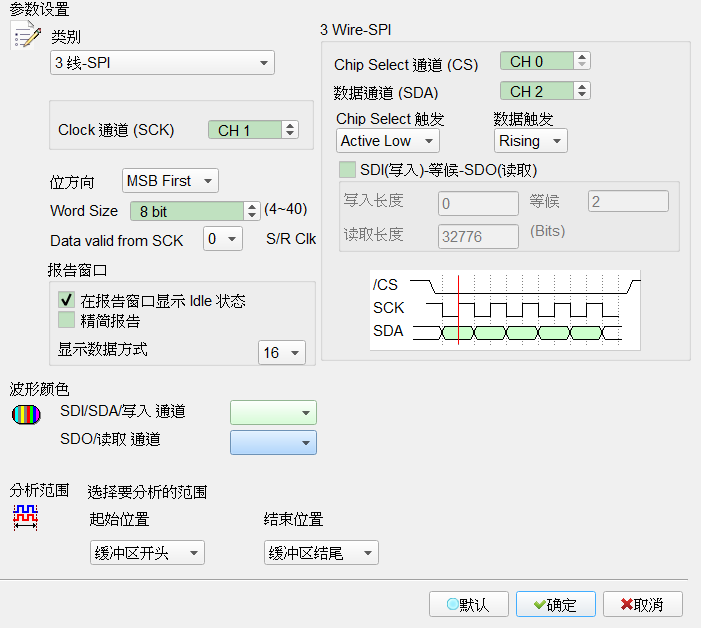Click the red X in 取消 button
Image resolution: width=701 pixels, height=628 pixels.
click(x=627, y=605)
